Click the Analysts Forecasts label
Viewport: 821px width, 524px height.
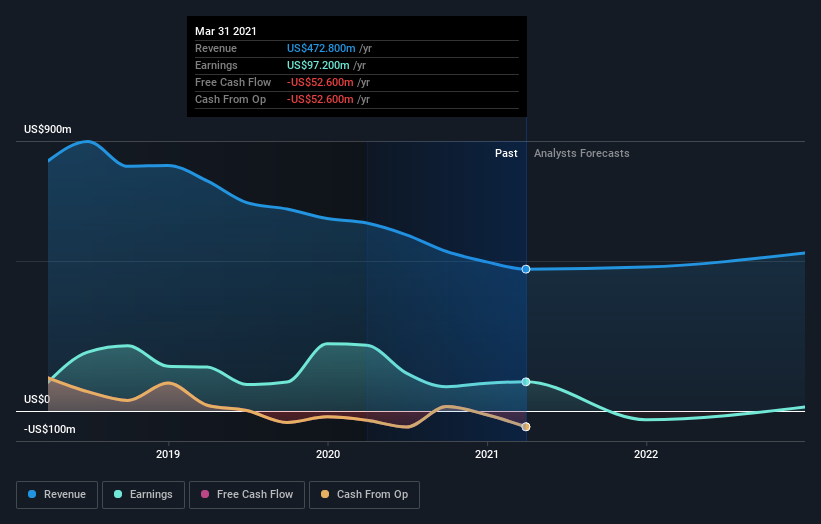[582, 153]
